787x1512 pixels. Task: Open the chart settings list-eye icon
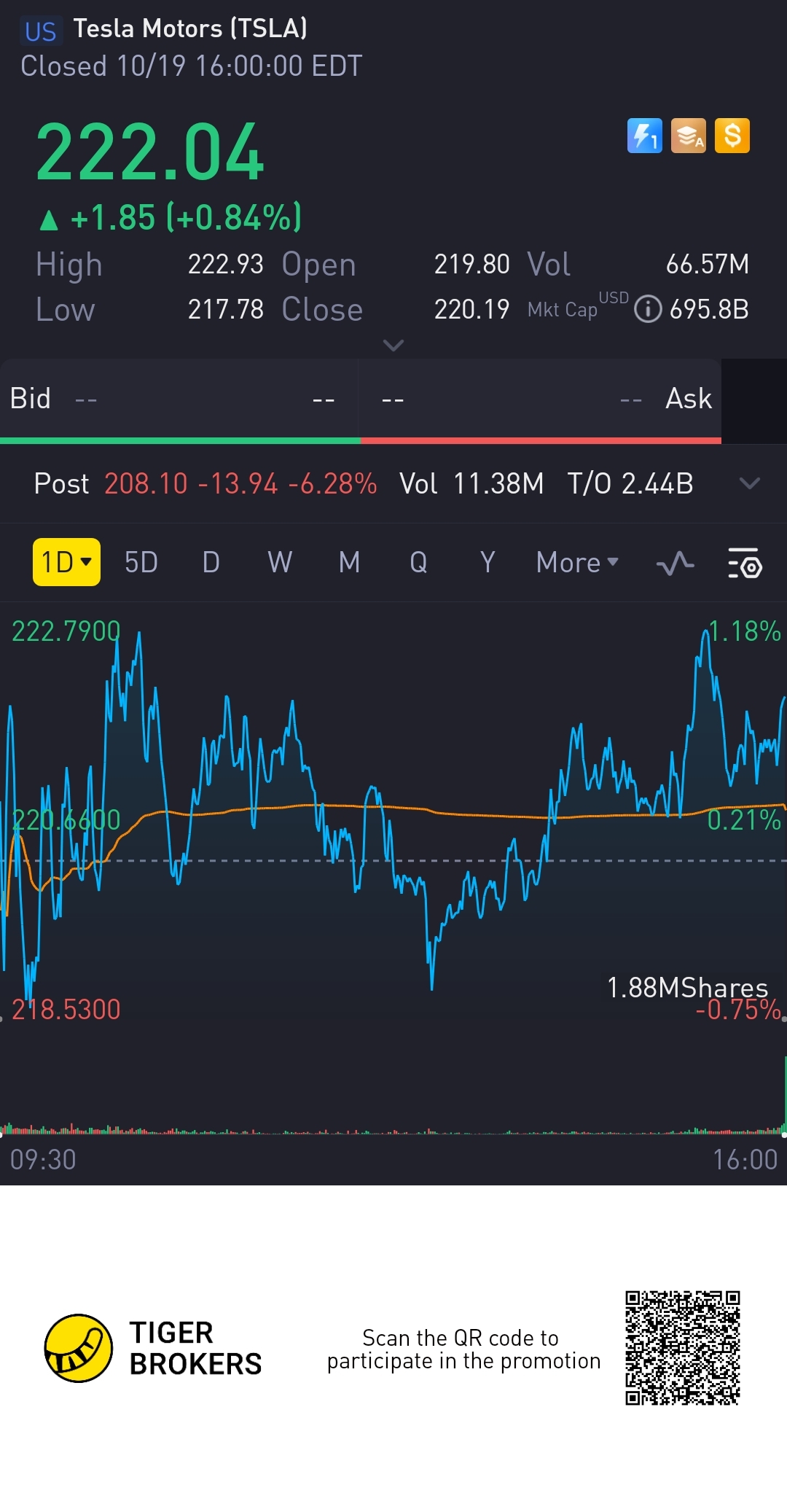click(745, 564)
